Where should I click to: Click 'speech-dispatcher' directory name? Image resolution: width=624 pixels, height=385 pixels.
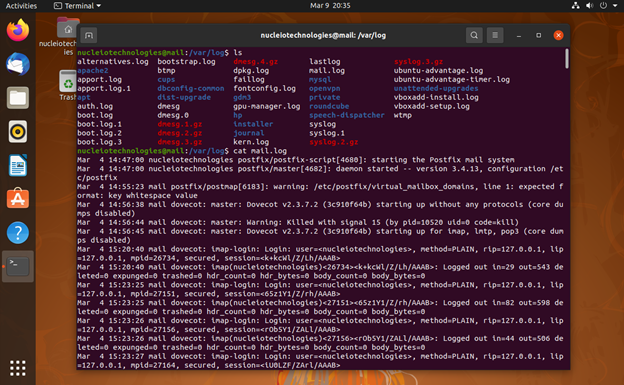coord(347,115)
